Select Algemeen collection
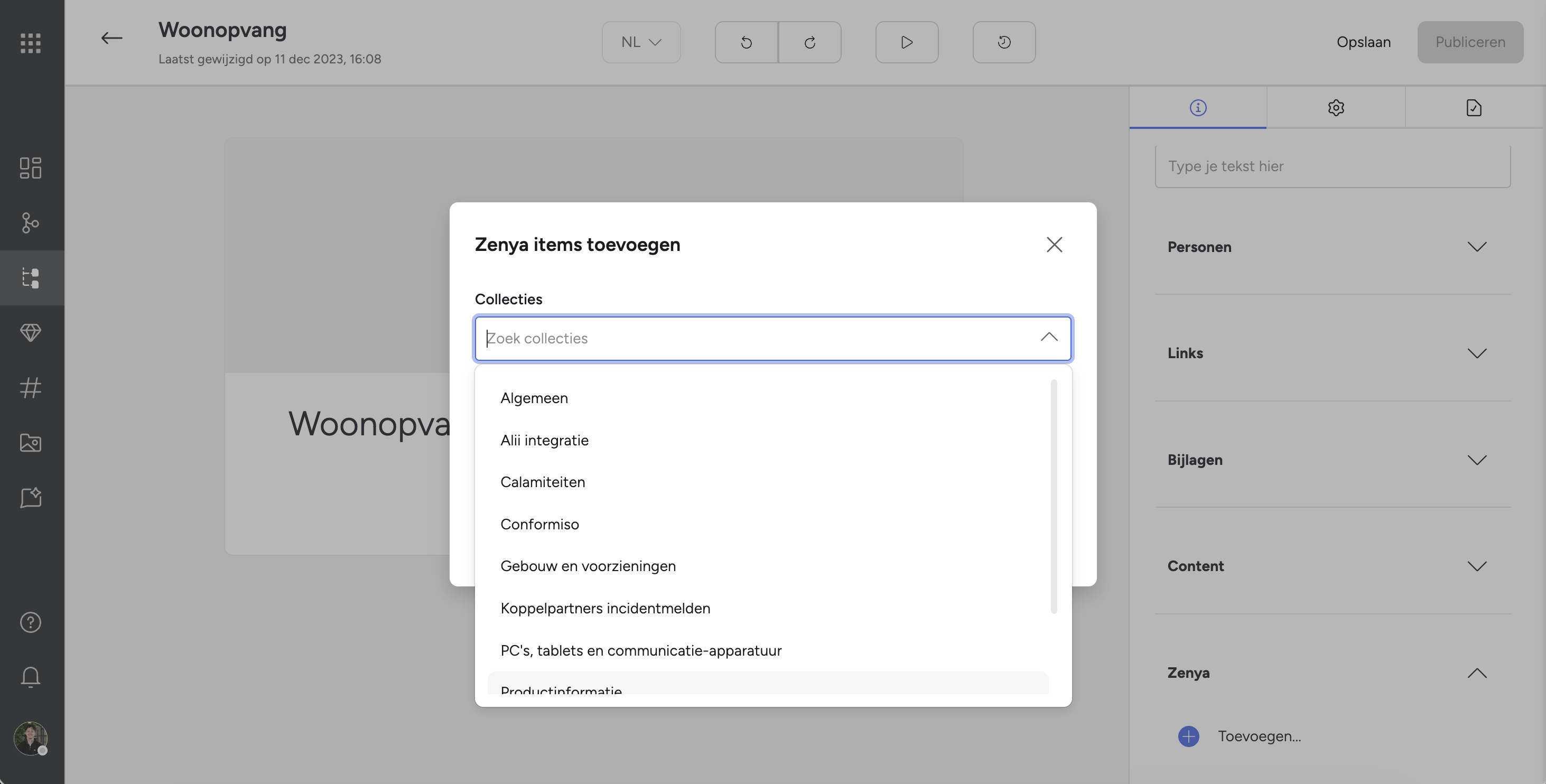1546x784 pixels. click(x=768, y=398)
